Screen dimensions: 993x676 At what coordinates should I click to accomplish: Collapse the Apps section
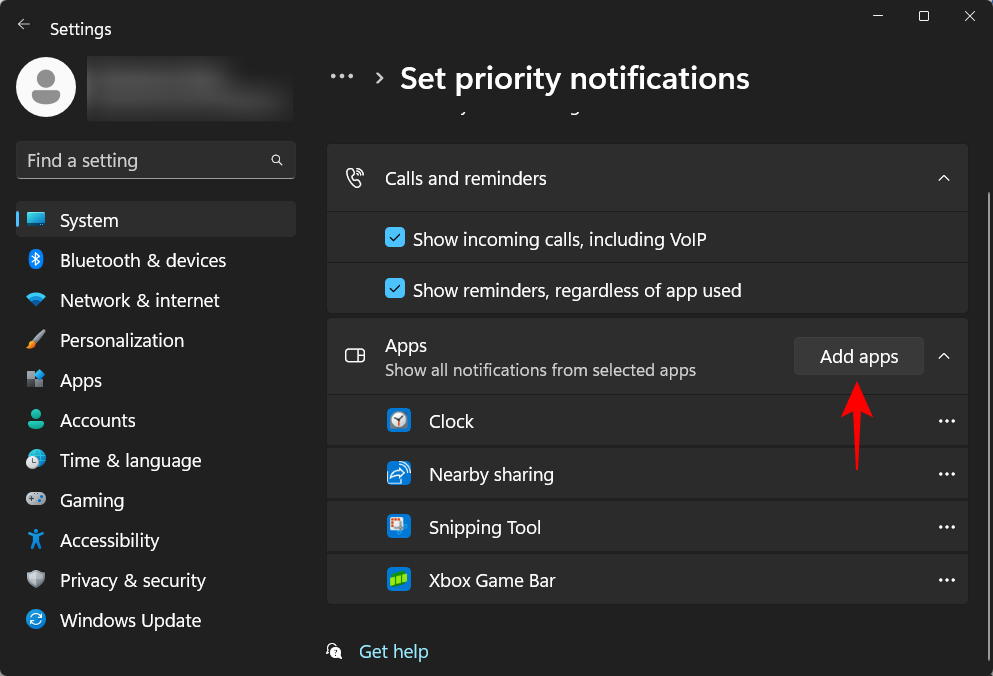[944, 355]
